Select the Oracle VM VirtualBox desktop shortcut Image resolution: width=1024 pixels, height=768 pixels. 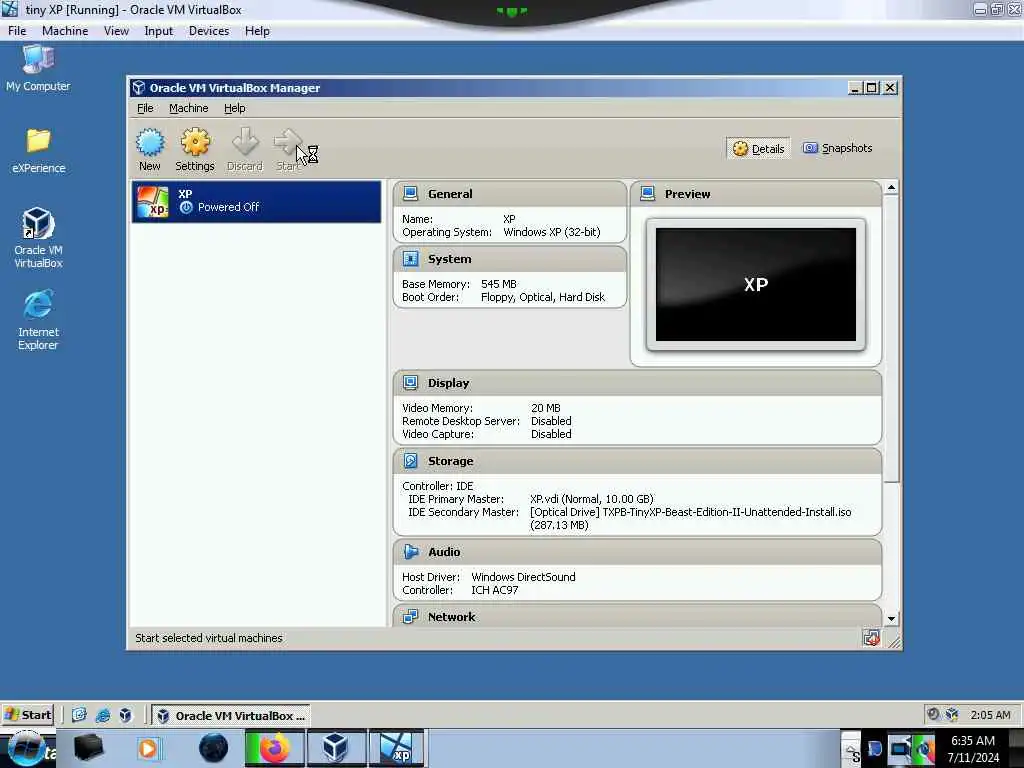coord(38,238)
